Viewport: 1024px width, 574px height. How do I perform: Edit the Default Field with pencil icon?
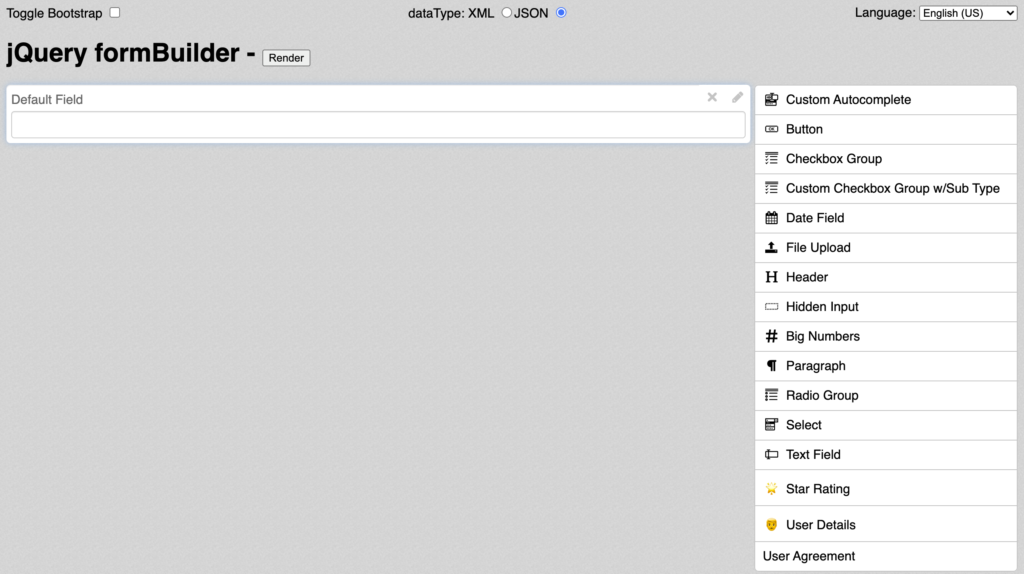(x=737, y=97)
